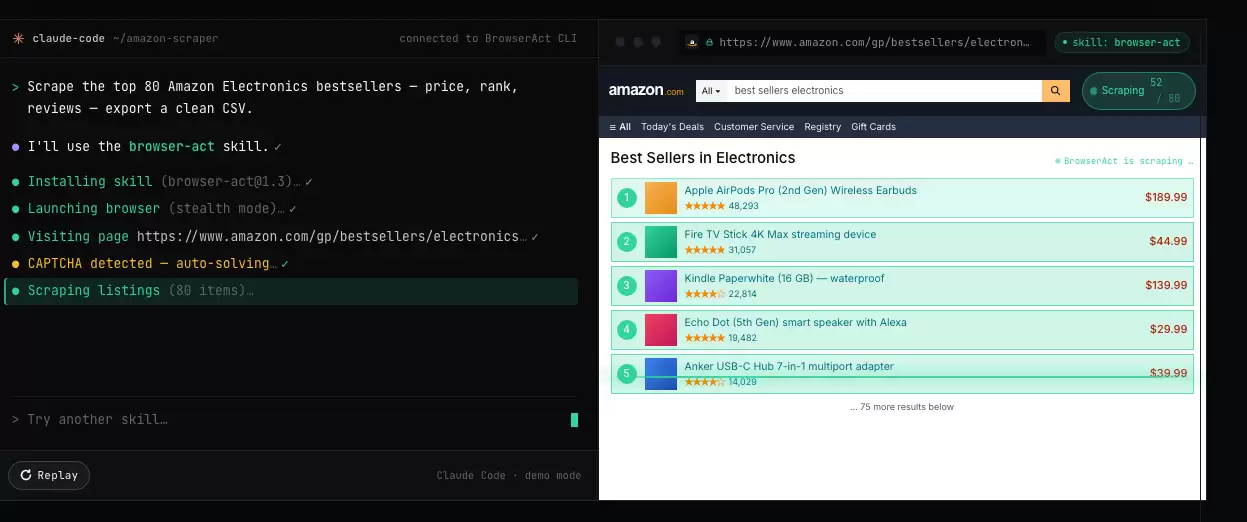Open the Echo Dot red product thumbnail
Image resolution: width=1247 pixels, height=522 pixels.
[661, 330]
